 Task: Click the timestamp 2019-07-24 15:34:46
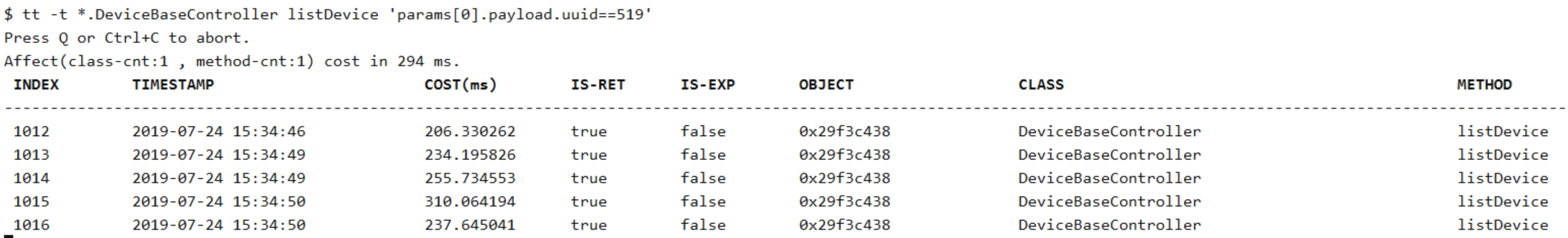(218, 131)
